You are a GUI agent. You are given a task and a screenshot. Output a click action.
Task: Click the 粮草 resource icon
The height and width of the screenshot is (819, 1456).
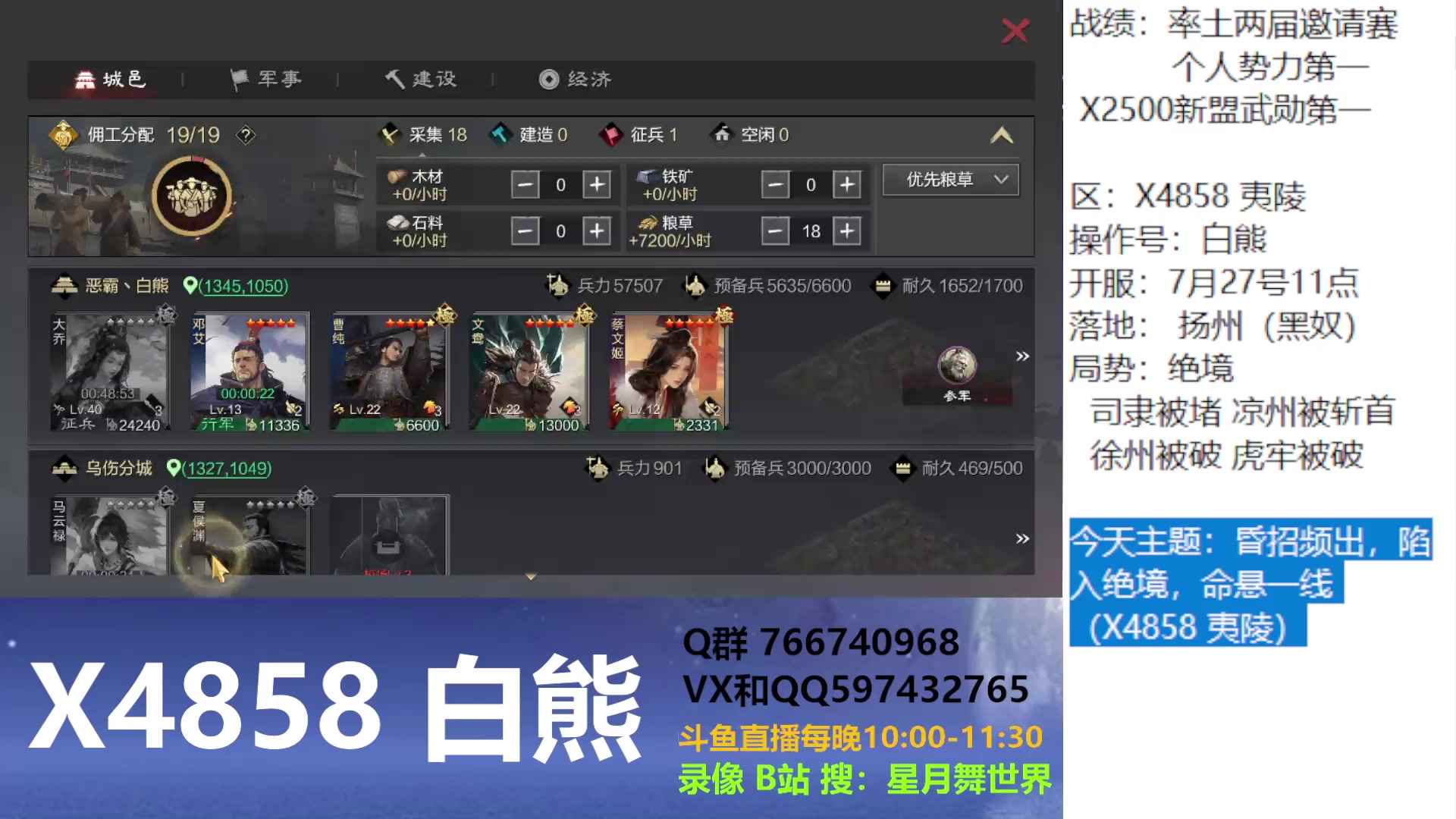647,223
